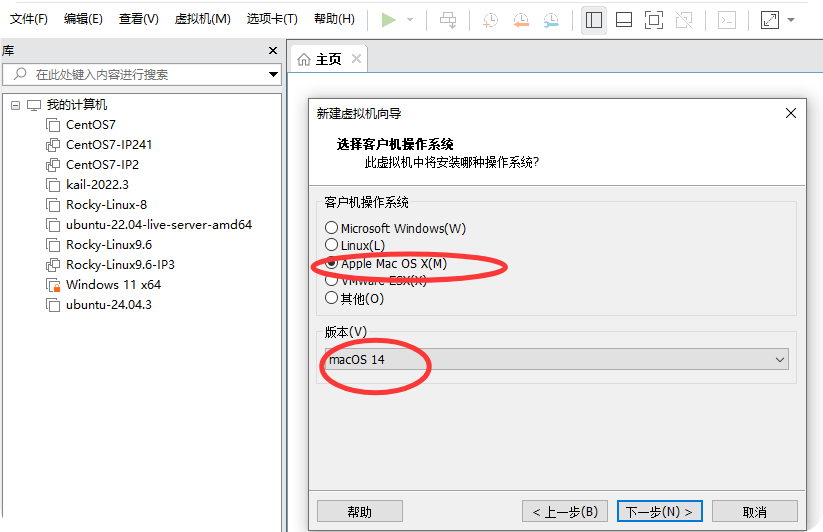Click the 帮助 button in the wizard
Screen dimensions: 823x532
(x=360, y=512)
